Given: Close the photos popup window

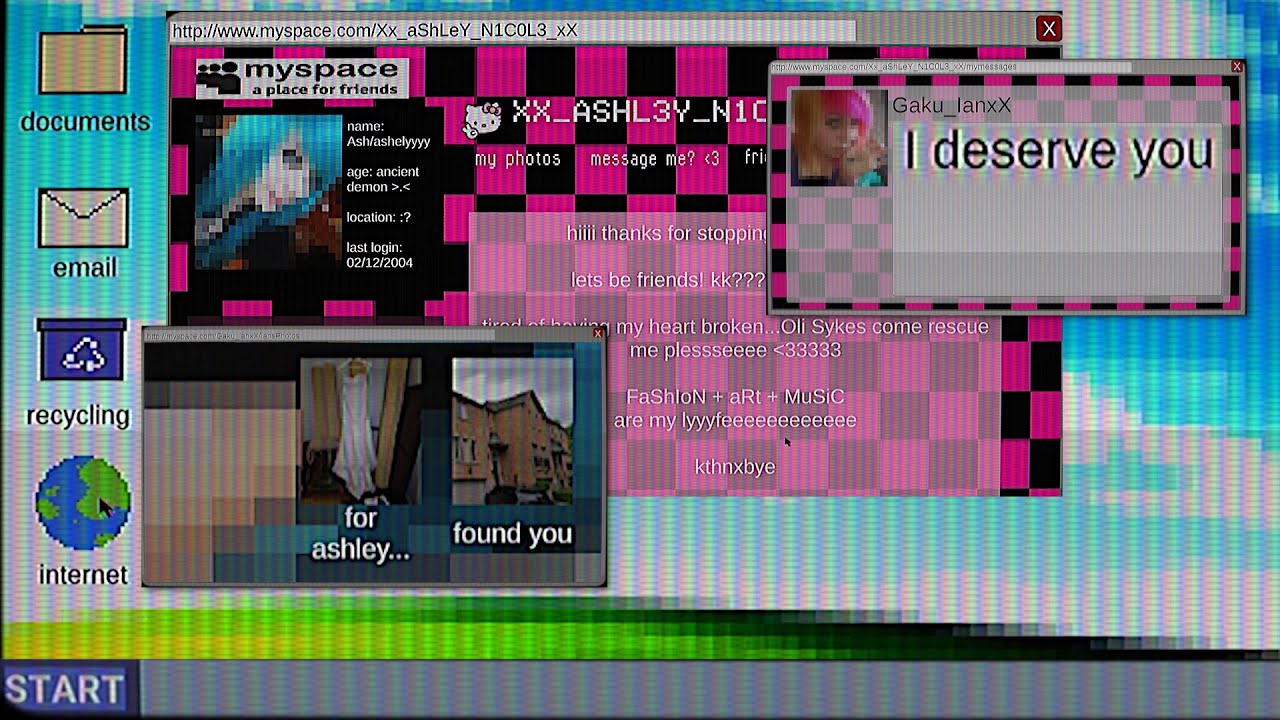Looking at the screenshot, I should tap(598, 334).
